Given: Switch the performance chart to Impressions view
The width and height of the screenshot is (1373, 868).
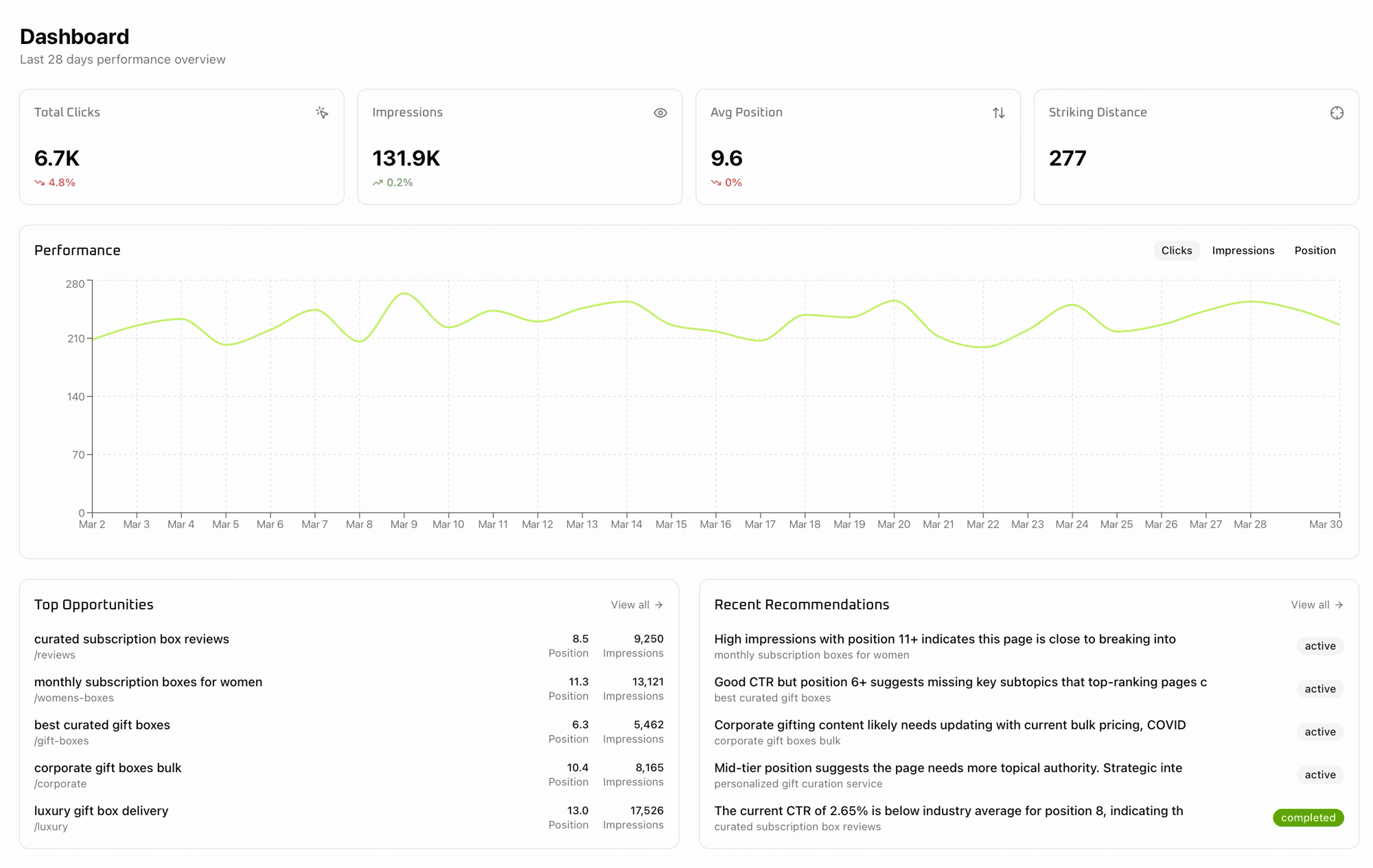Looking at the screenshot, I should (1243, 250).
